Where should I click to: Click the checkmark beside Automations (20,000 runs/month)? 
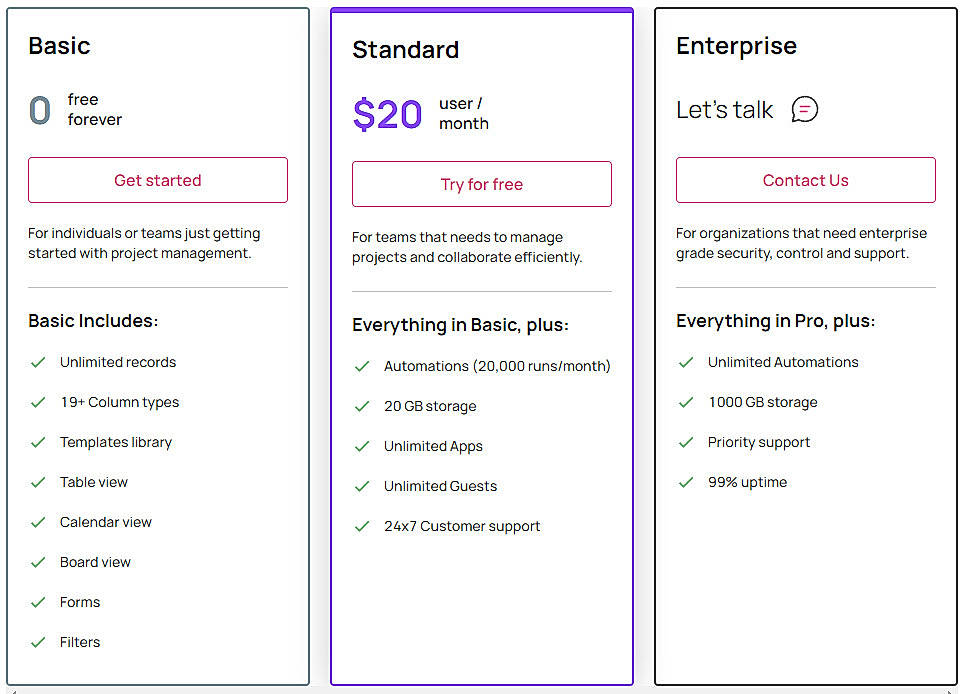click(362, 366)
